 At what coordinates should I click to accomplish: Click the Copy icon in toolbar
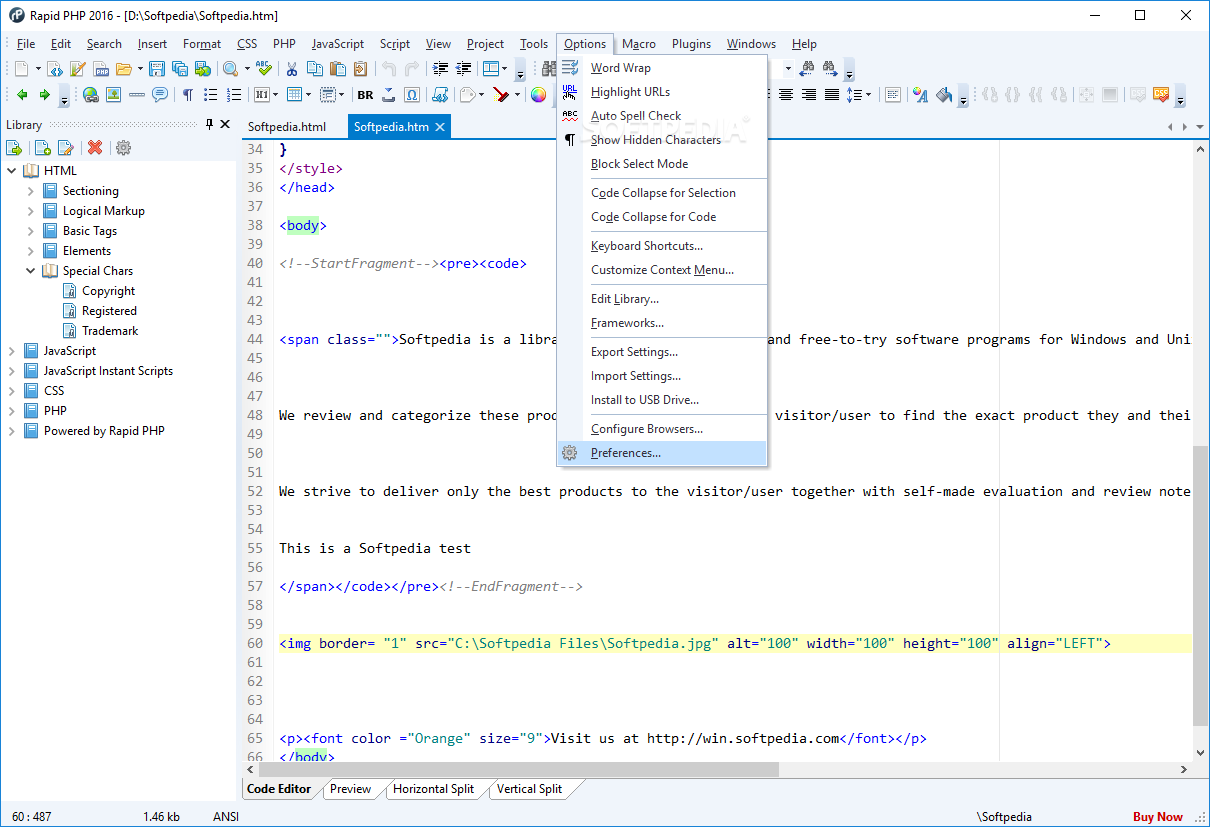pos(315,69)
